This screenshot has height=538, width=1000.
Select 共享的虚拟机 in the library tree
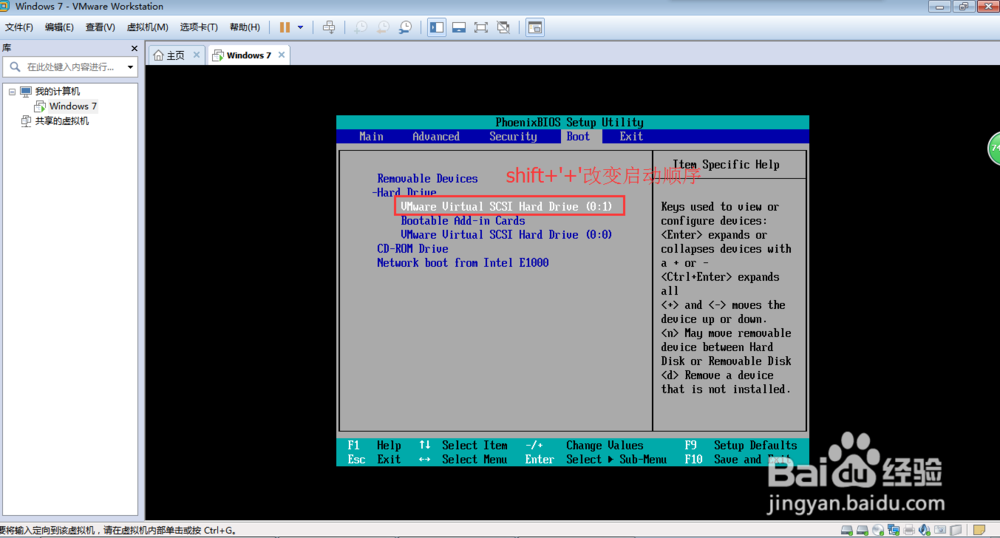point(61,121)
